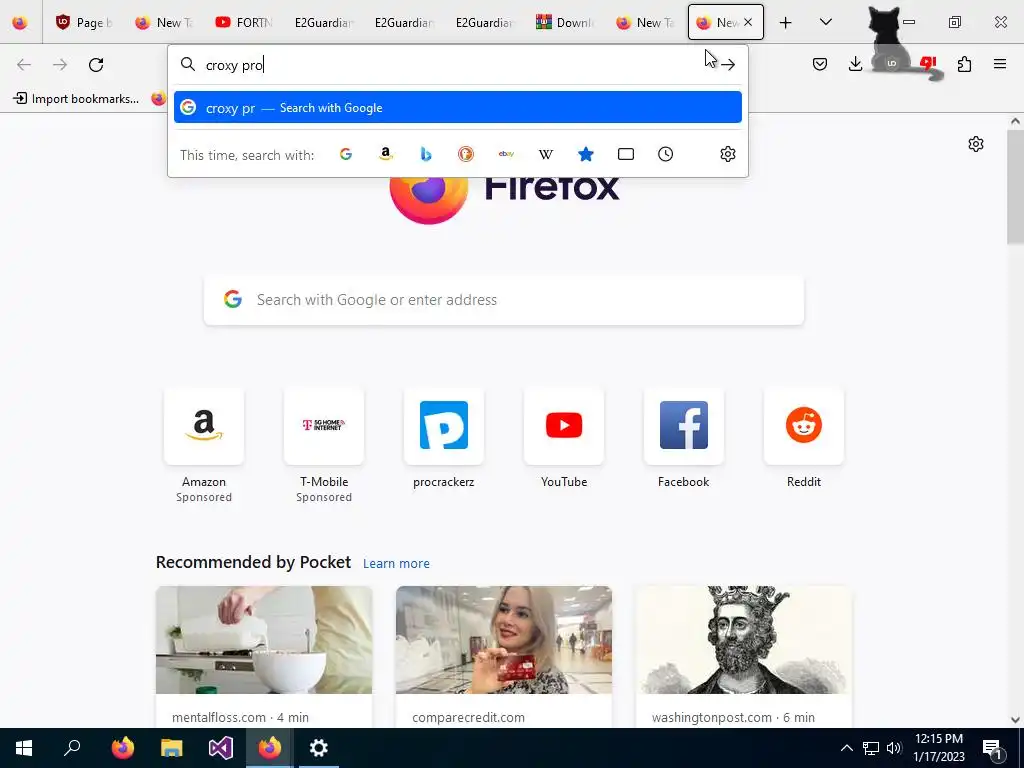Search open tabs using the tab icon
Screen dimensions: 1024x768
(x=626, y=154)
